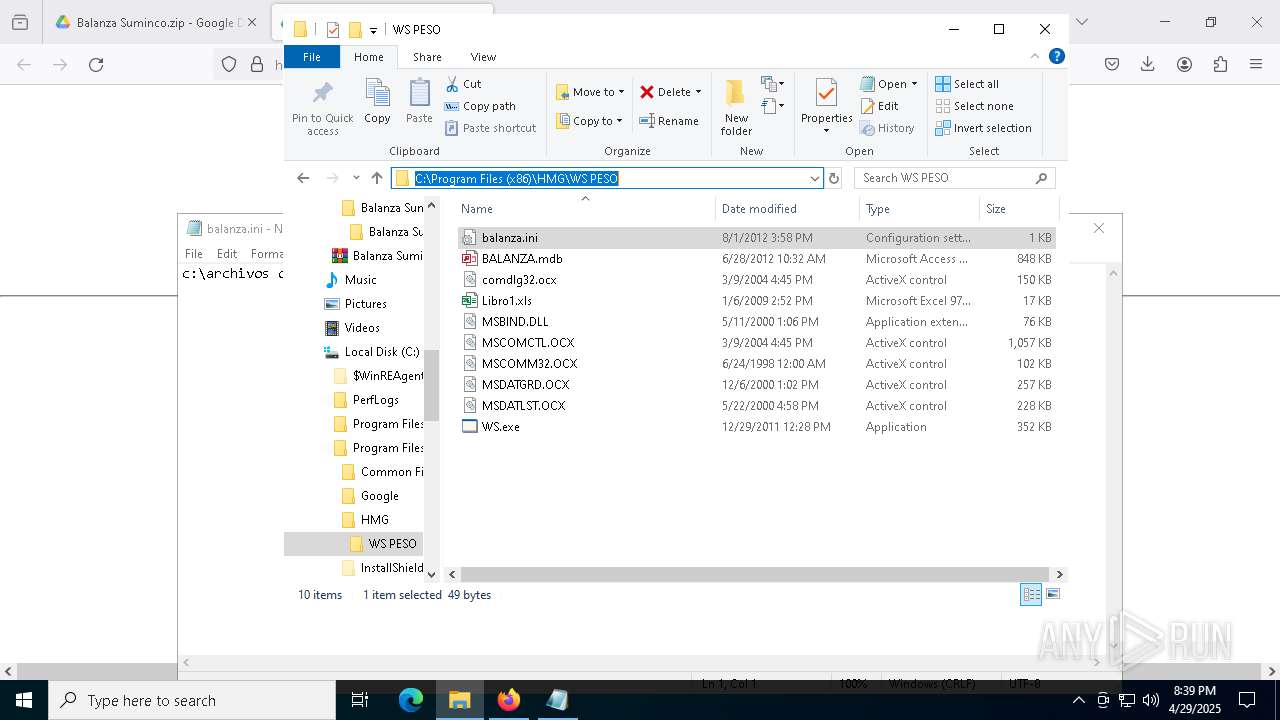
Task: Open Windows Start menu
Action: (24, 700)
